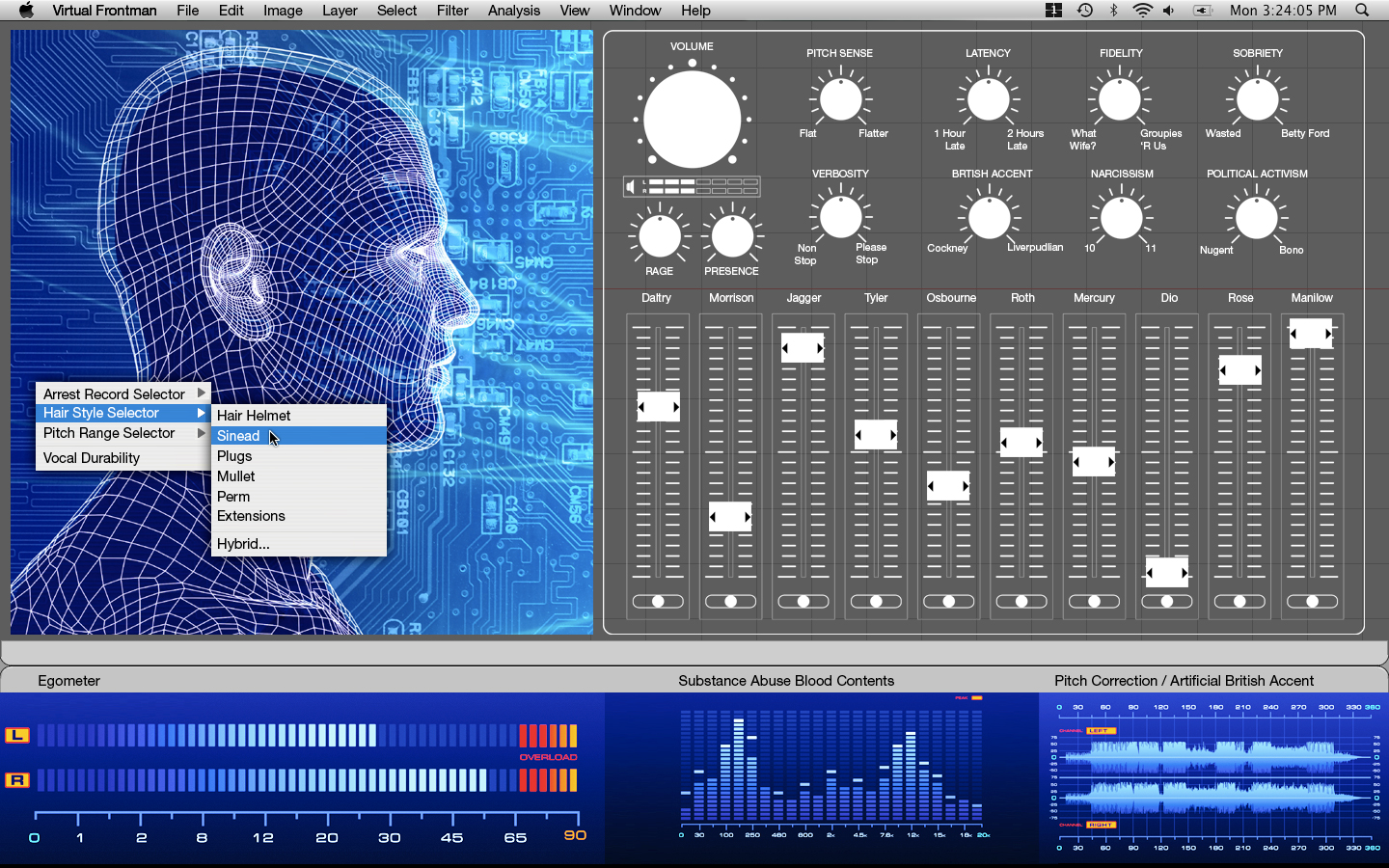Toggle the switch under Dio channel
The width and height of the screenshot is (1389, 868).
pos(1167,601)
